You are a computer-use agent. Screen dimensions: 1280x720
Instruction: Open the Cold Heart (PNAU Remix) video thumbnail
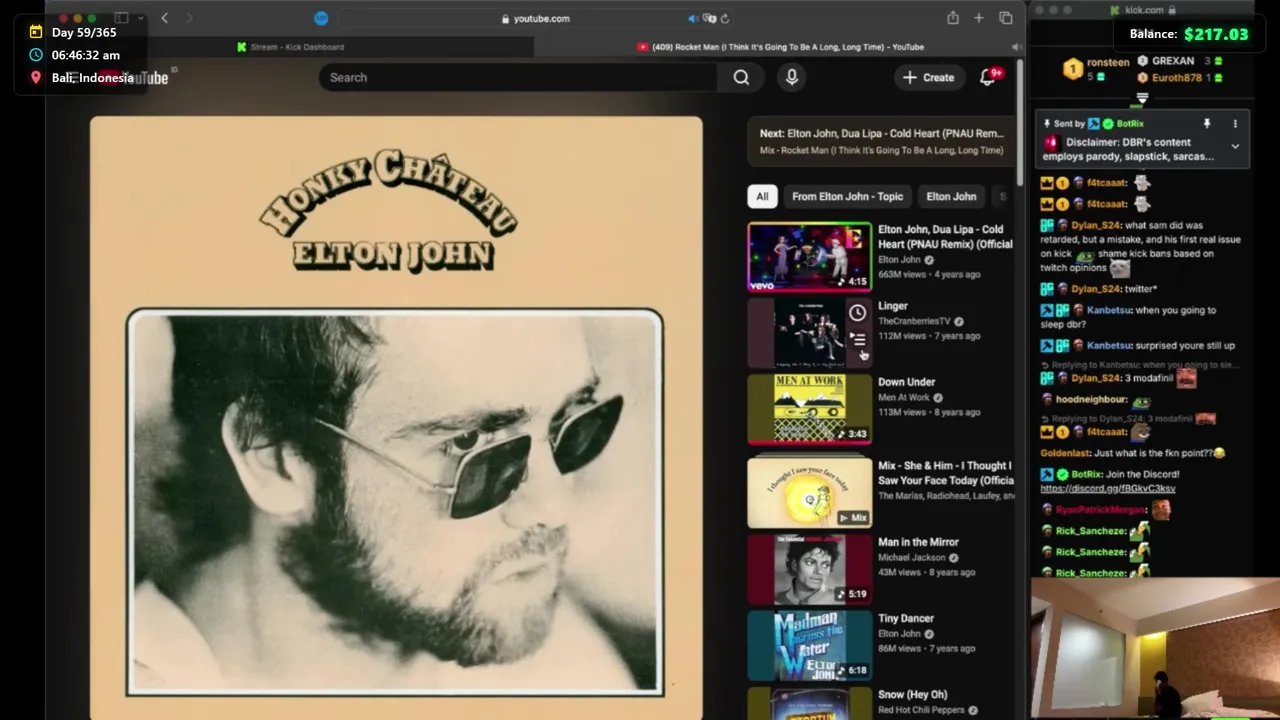pyautogui.click(x=809, y=256)
